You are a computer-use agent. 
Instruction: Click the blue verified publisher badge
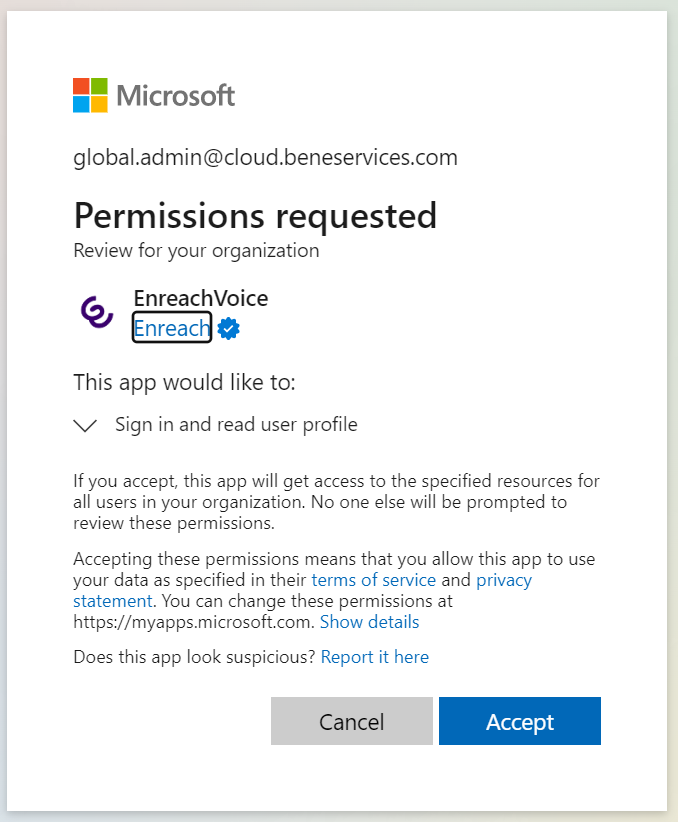[229, 329]
